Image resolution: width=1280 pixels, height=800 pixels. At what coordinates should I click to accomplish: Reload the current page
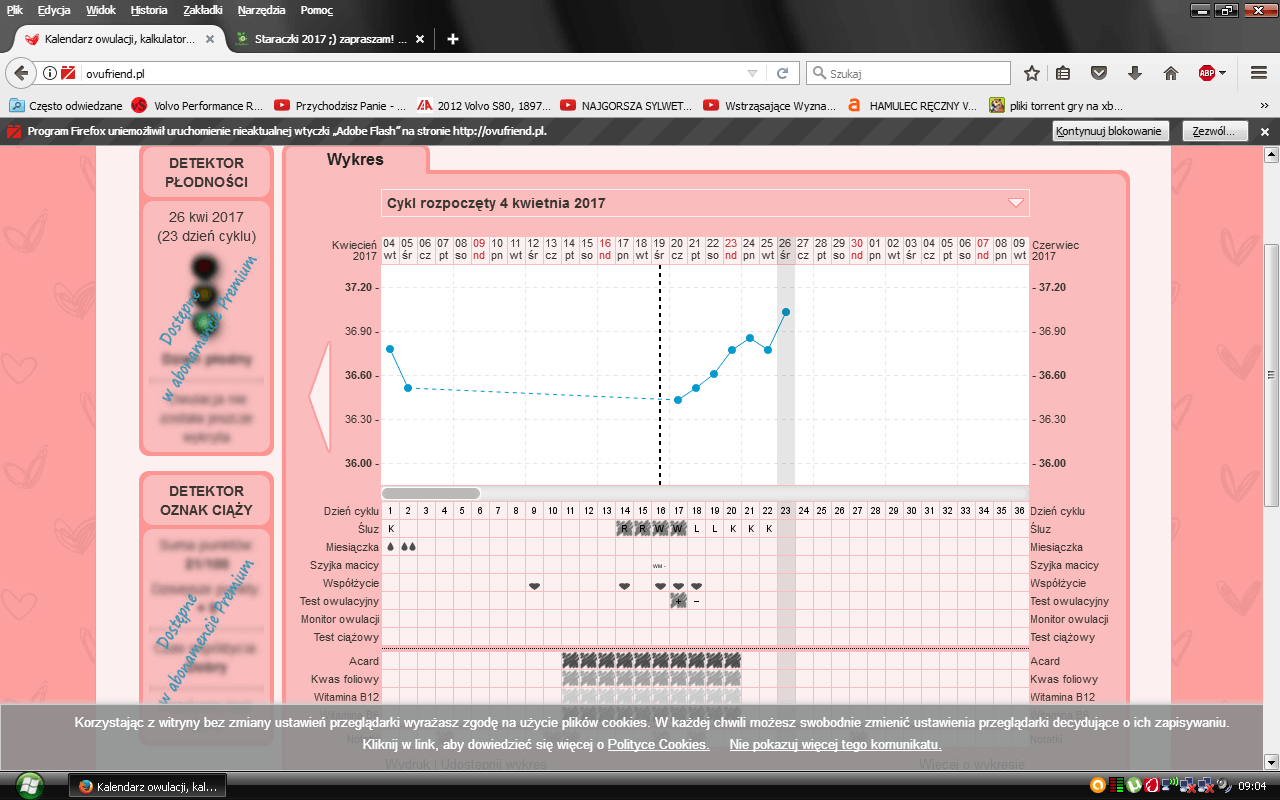[783, 73]
